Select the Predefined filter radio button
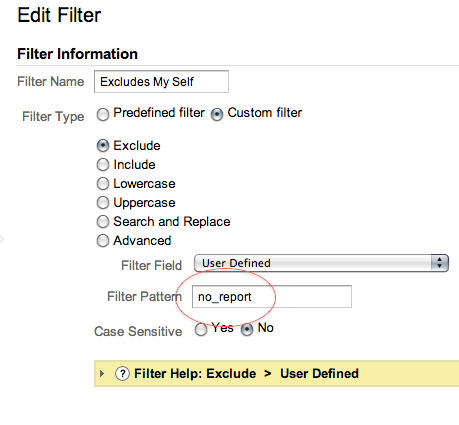The height and width of the screenshot is (425, 459). pyautogui.click(x=103, y=115)
